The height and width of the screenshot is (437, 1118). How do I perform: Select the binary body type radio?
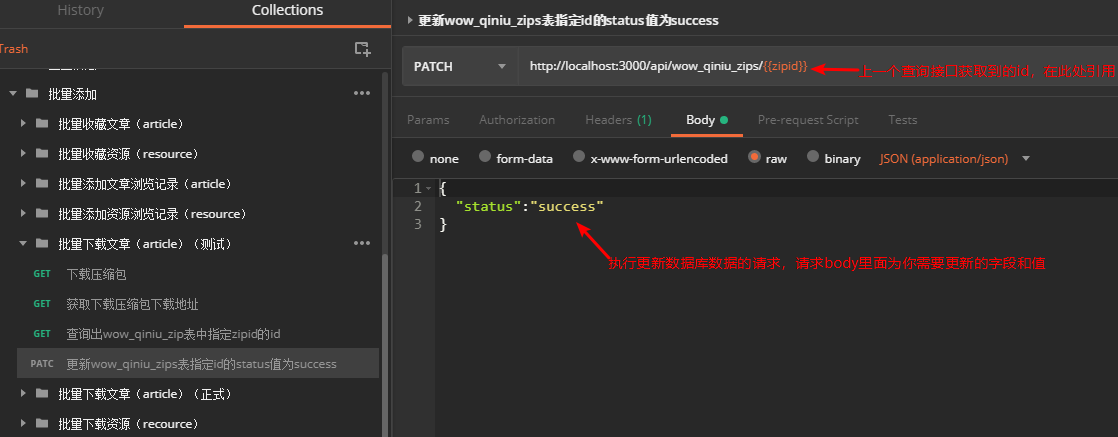(813, 157)
